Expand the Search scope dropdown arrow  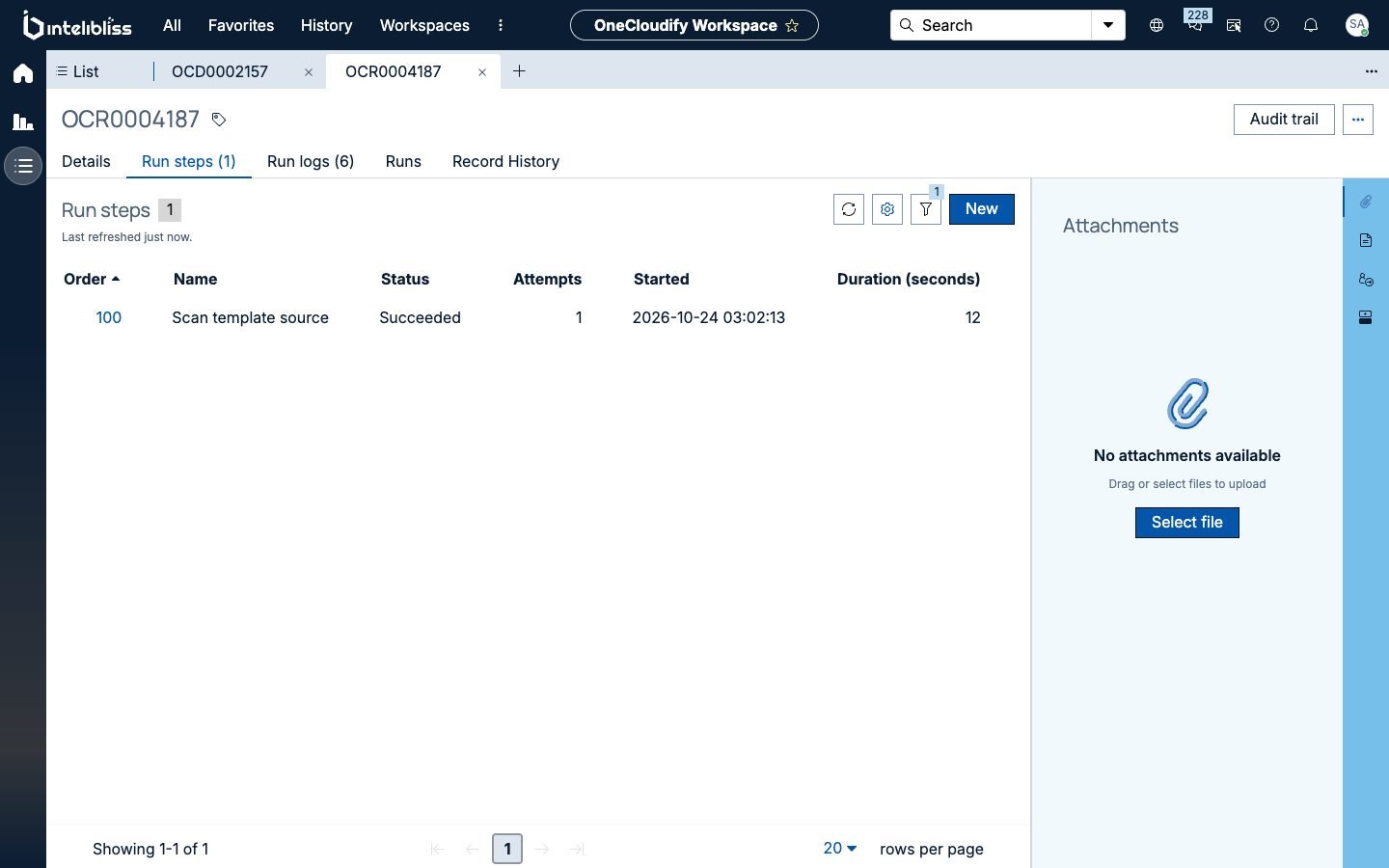pos(1108,25)
